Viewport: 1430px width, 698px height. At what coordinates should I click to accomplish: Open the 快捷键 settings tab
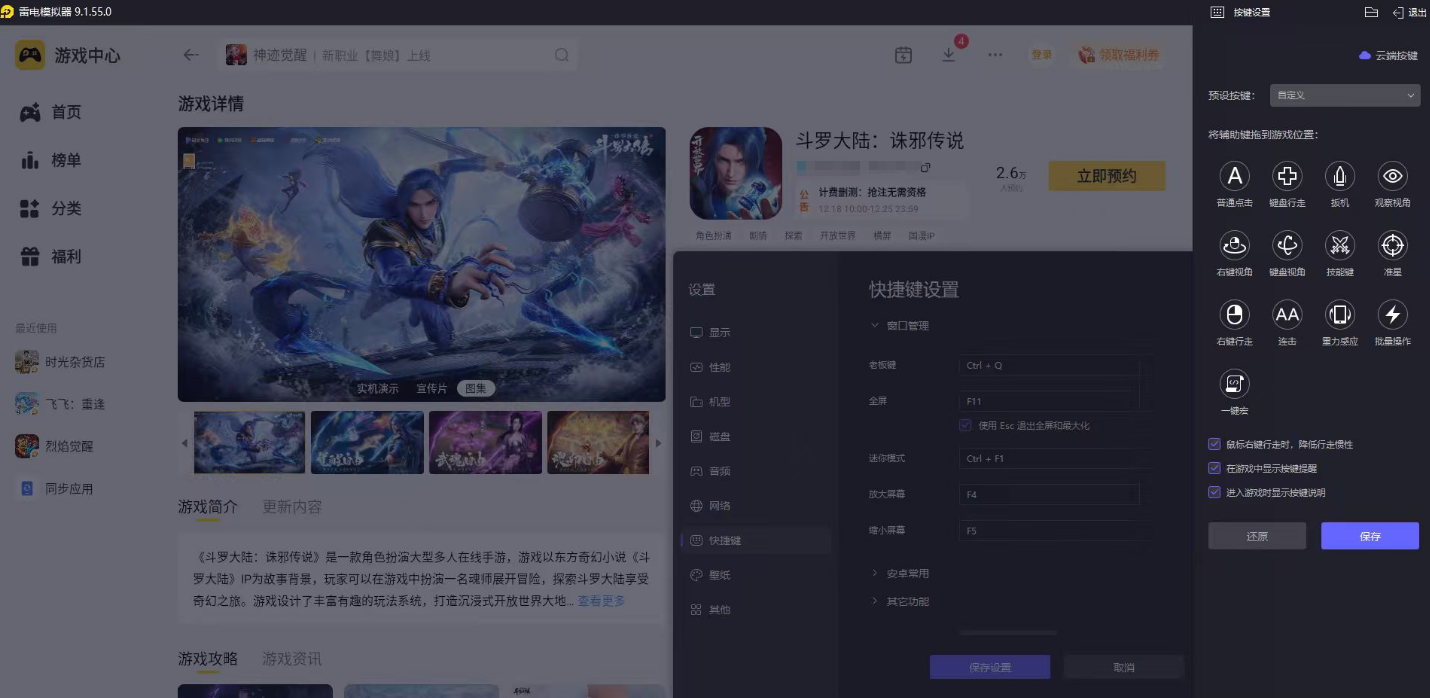[755, 540]
